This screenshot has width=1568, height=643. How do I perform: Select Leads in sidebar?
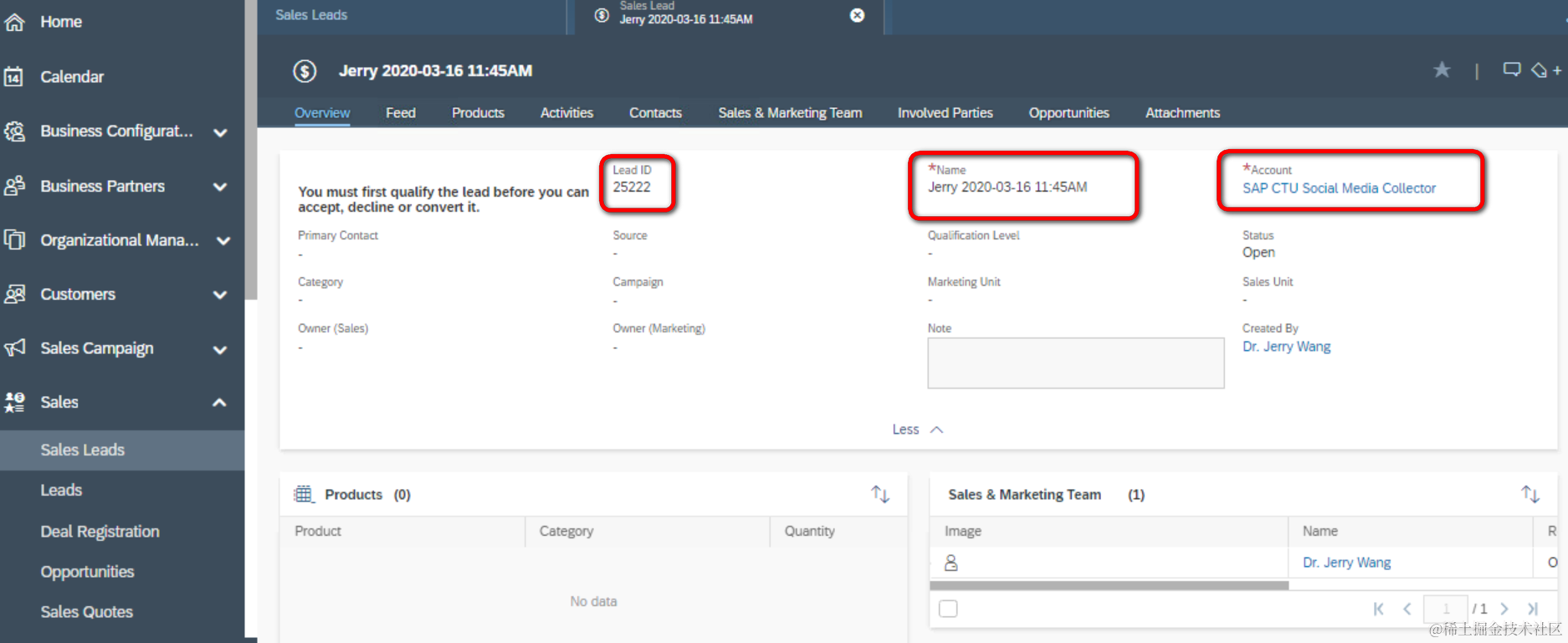[61, 491]
